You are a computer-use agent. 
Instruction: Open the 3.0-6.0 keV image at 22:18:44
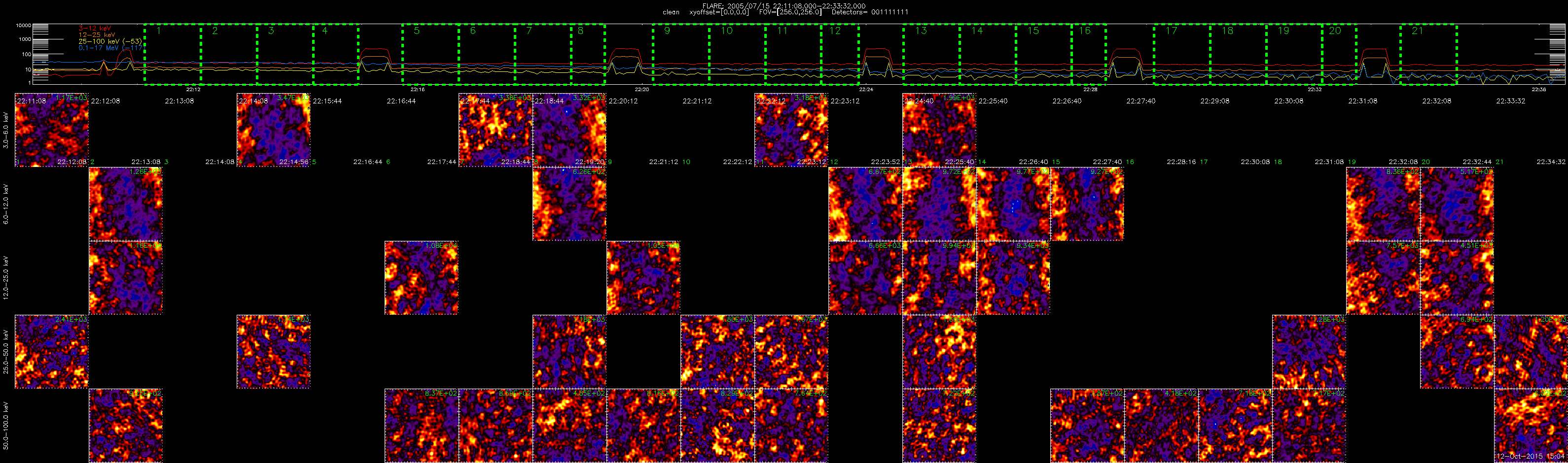(x=569, y=130)
